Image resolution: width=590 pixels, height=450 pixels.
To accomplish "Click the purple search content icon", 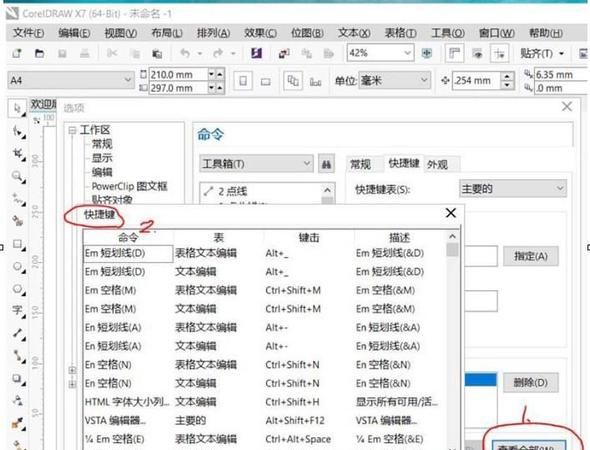I will coord(257,53).
